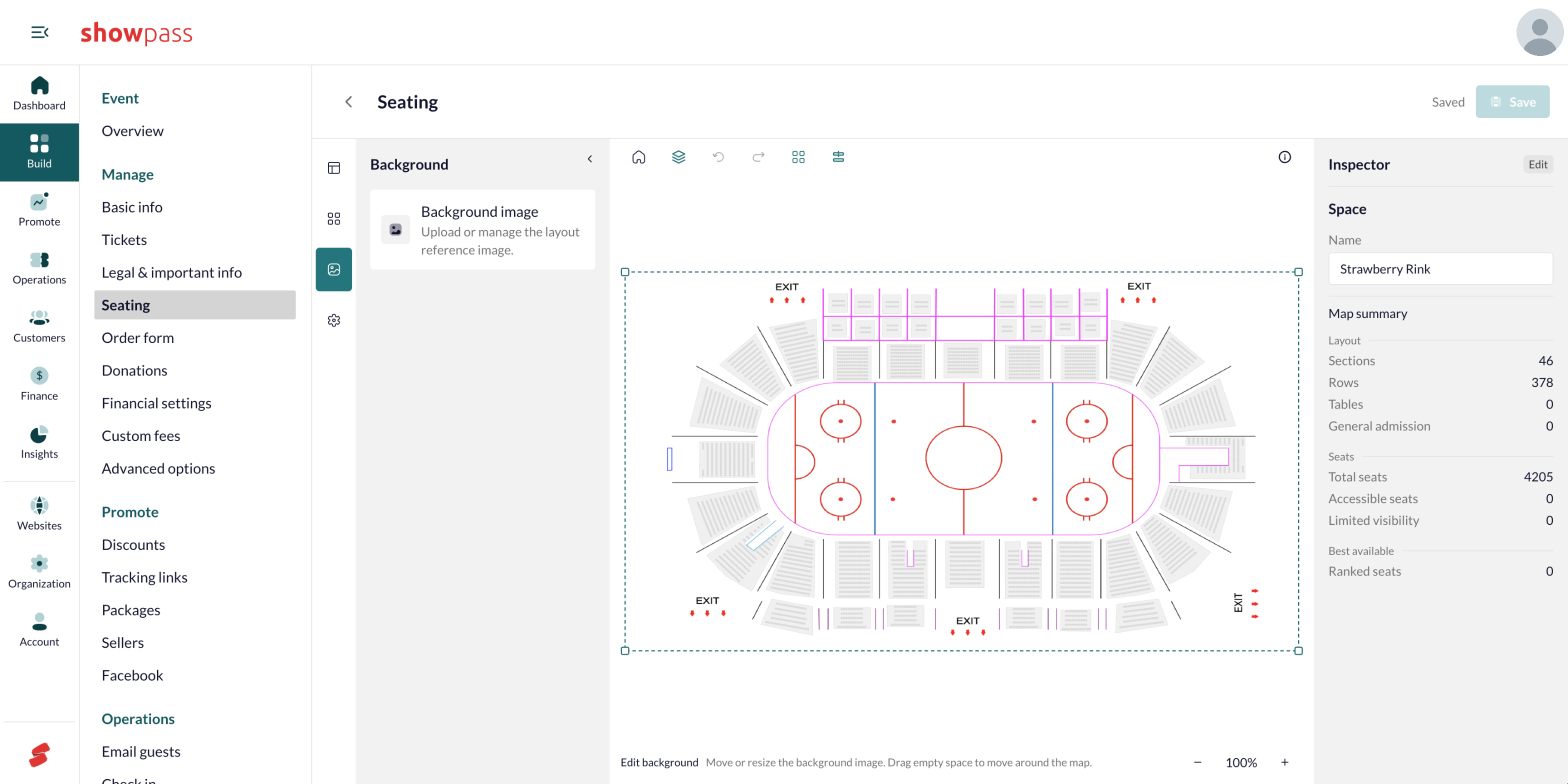The width and height of the screenshot is (1568, 784).
Task: Zoom in with the plus button
Action: click(1284, 762)
